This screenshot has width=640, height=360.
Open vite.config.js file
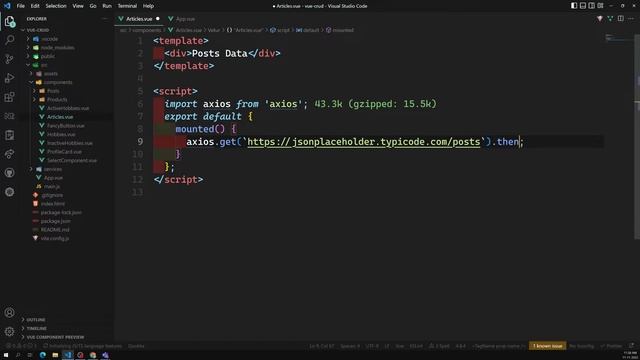click(55, 238)
